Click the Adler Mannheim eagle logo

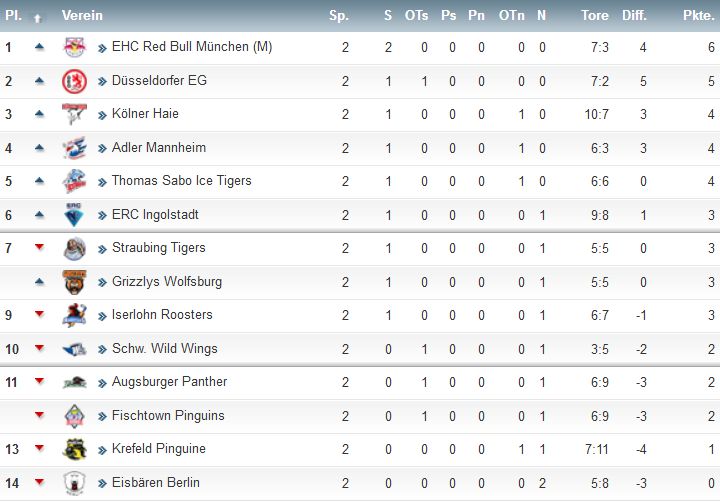[x=74, y=147]
